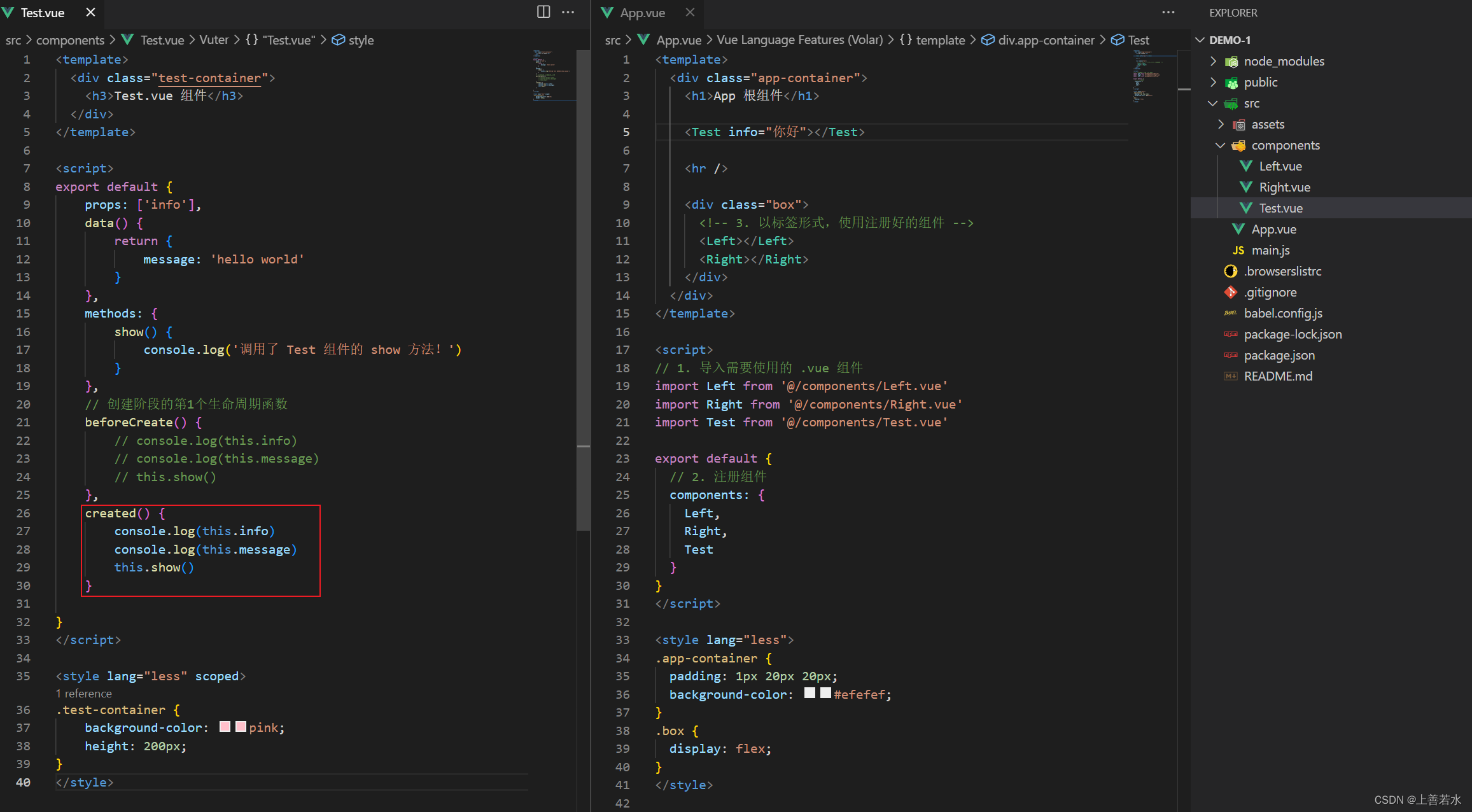Click the .browserslistrc file icon

(1231, 271)
